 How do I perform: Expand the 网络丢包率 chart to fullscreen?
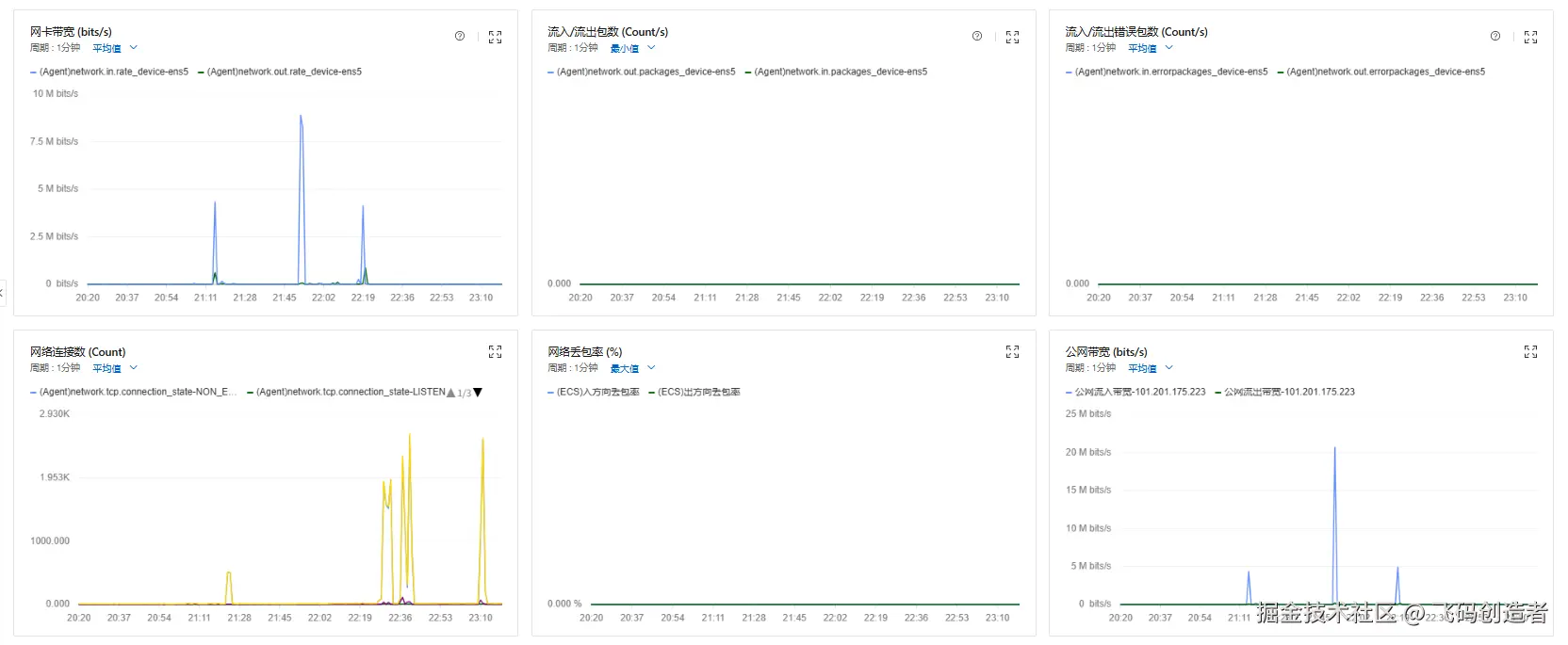coord(1013,351)
